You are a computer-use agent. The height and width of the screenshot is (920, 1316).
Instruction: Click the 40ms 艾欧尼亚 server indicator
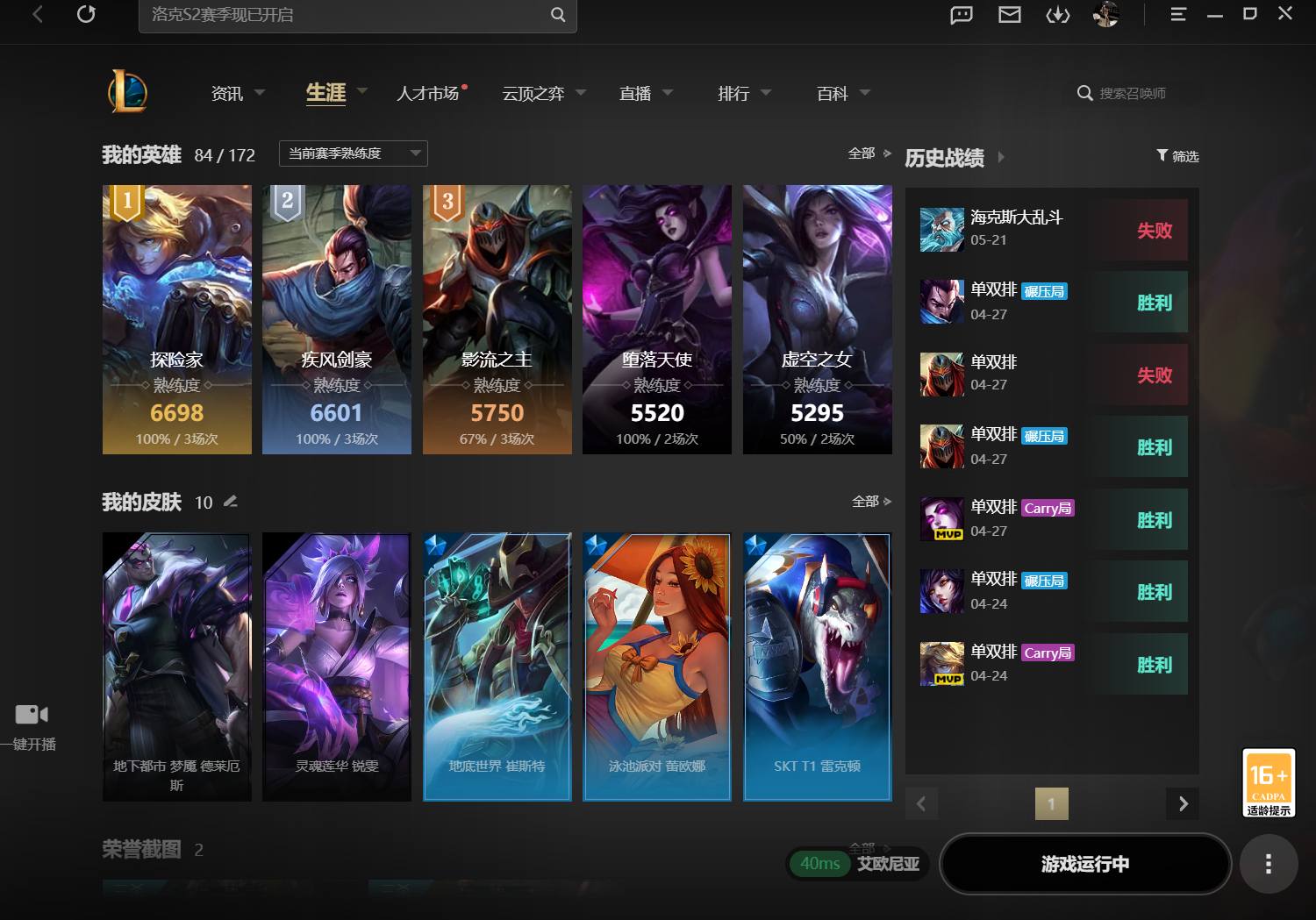pyautogui.click(x=858, y=864)
